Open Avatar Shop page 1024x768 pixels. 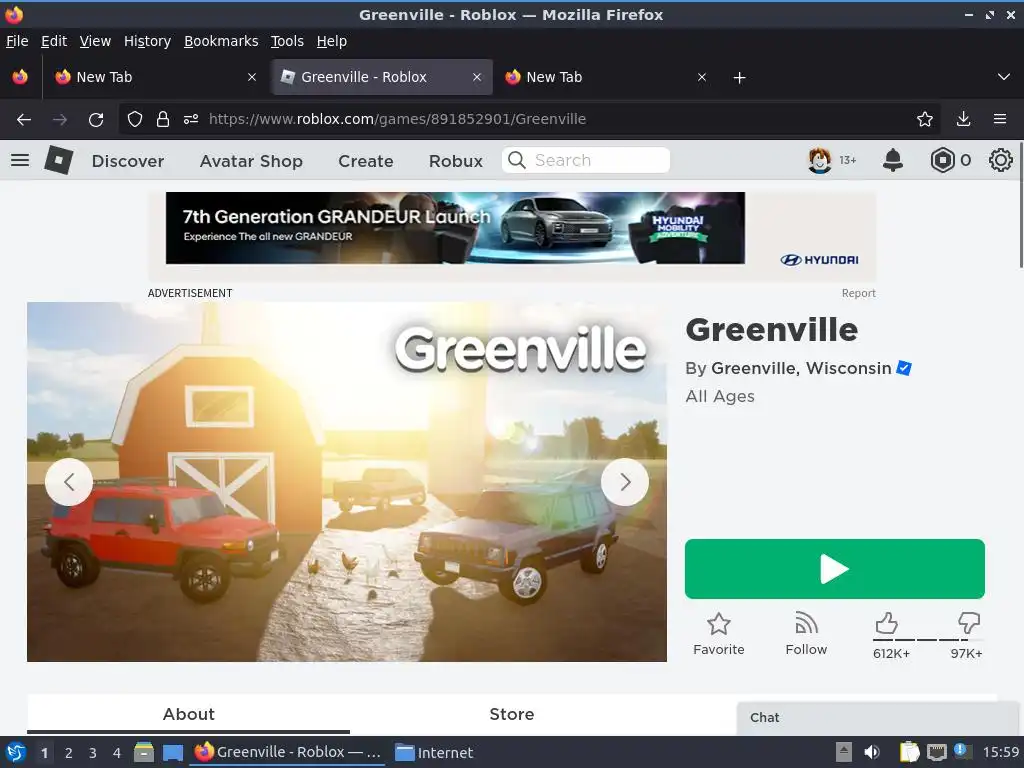pos(251,161)
